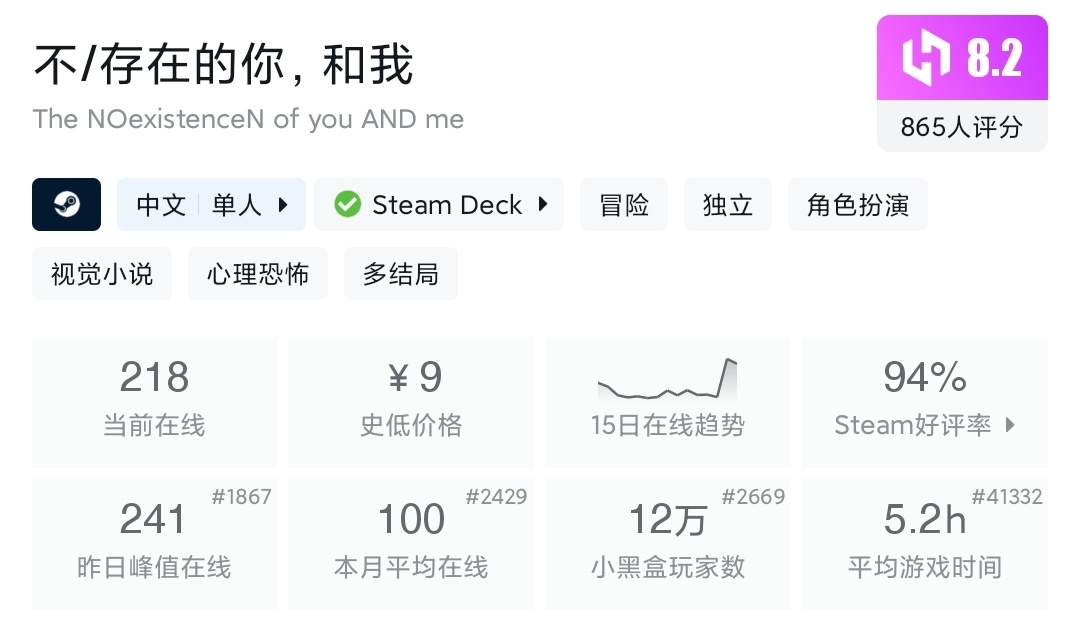Expand the Steam Deck compatibility arrow
The height and width of the screenshot is (627, 1080).
coord(543,205)
